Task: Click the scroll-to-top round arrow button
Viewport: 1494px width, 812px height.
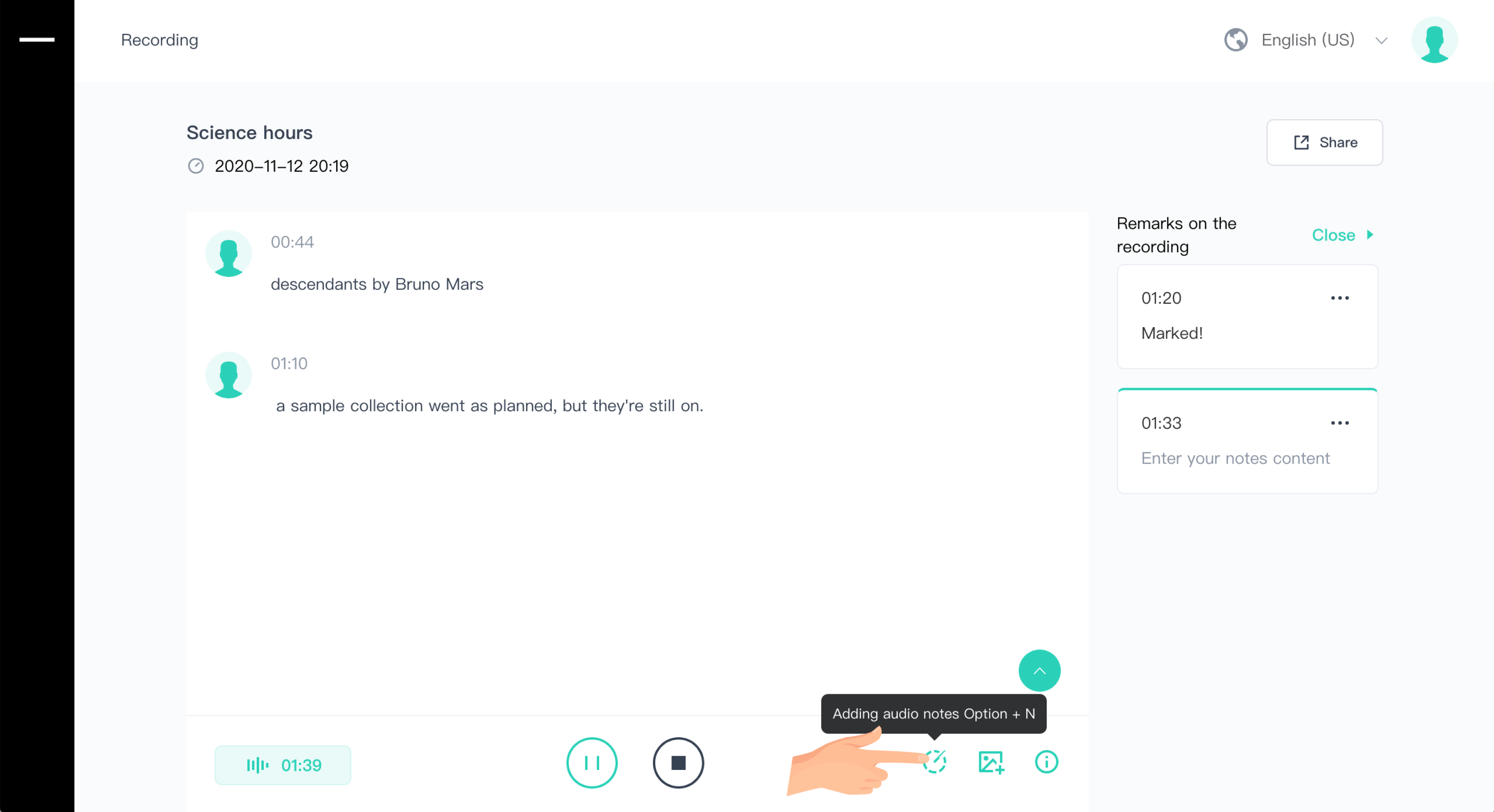Action: 1039,671
